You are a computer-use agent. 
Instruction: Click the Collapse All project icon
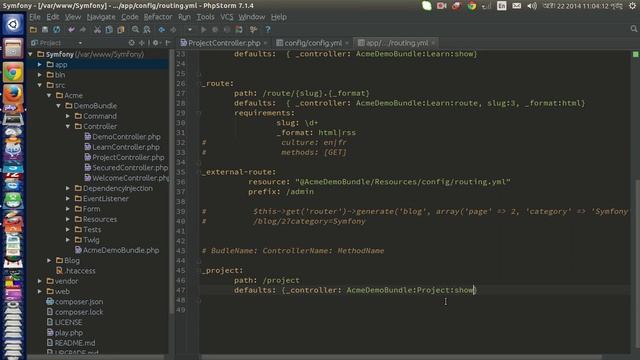click(x=142, y=42)
